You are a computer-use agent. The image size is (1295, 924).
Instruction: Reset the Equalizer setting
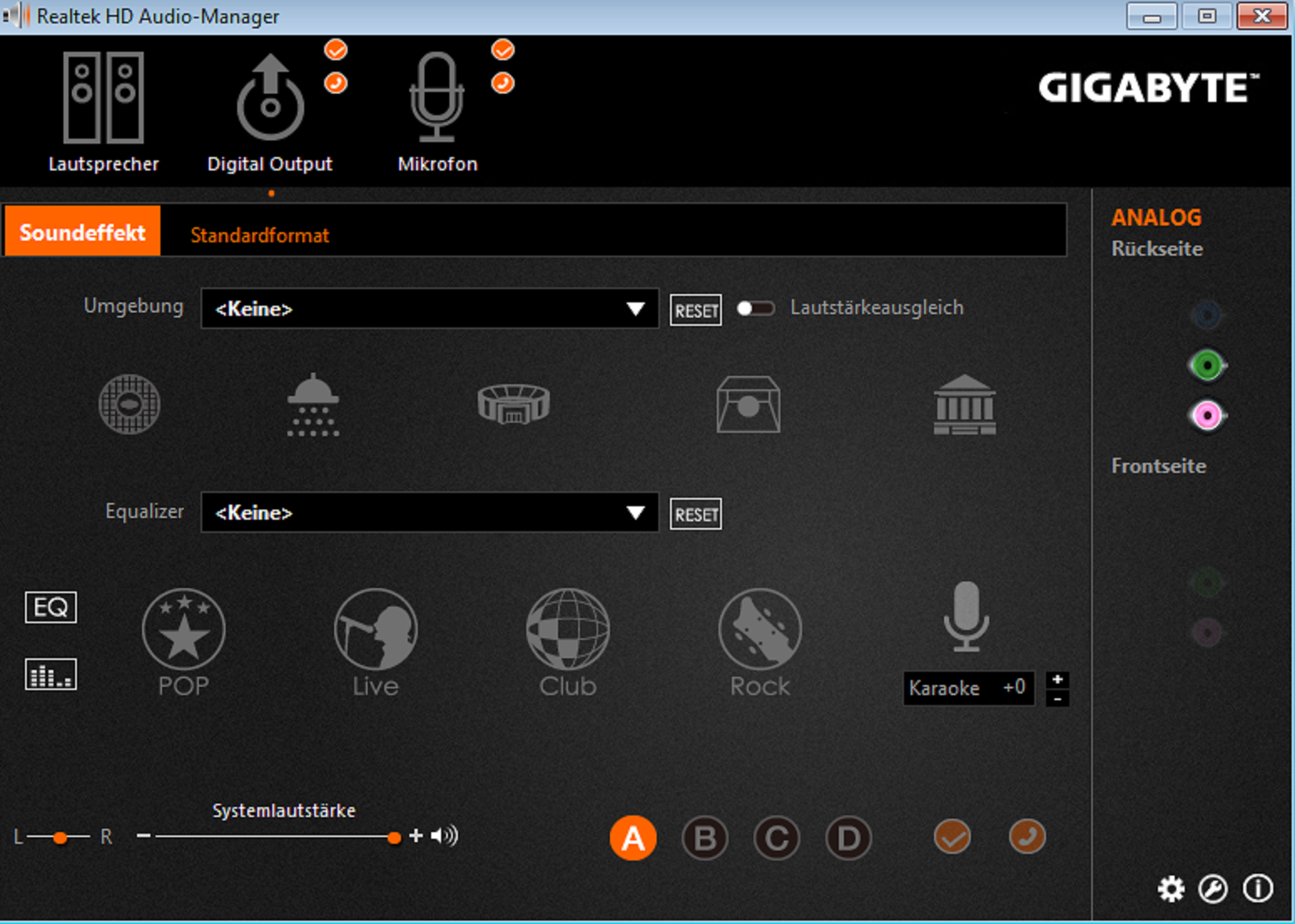[x=696, y=514]
